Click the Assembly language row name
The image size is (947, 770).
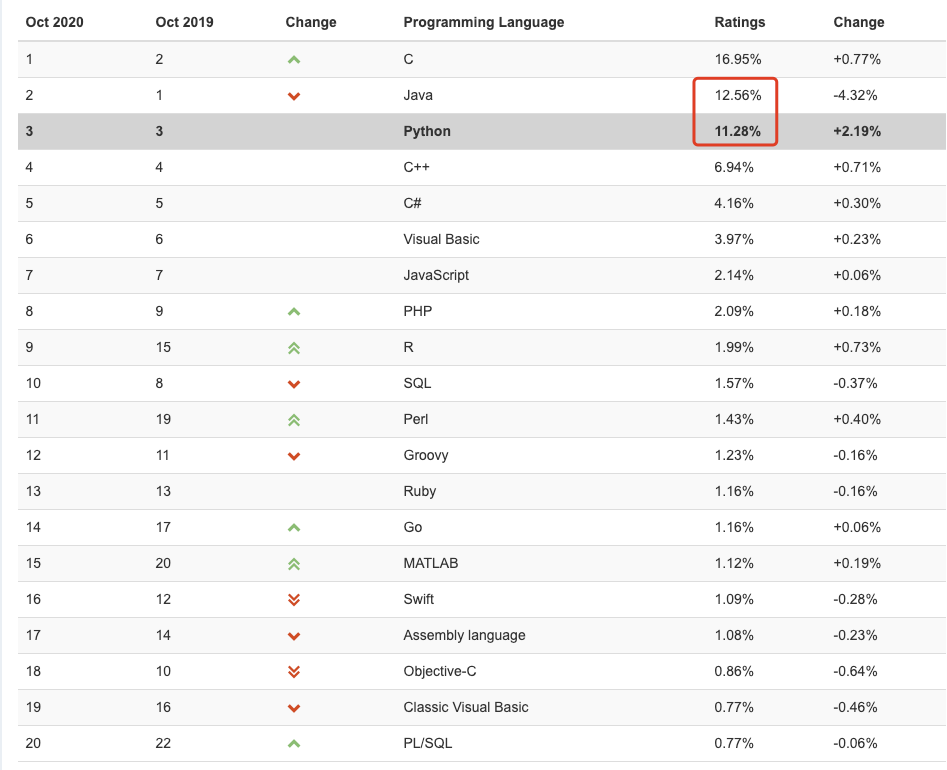click(x=464, y=635)
